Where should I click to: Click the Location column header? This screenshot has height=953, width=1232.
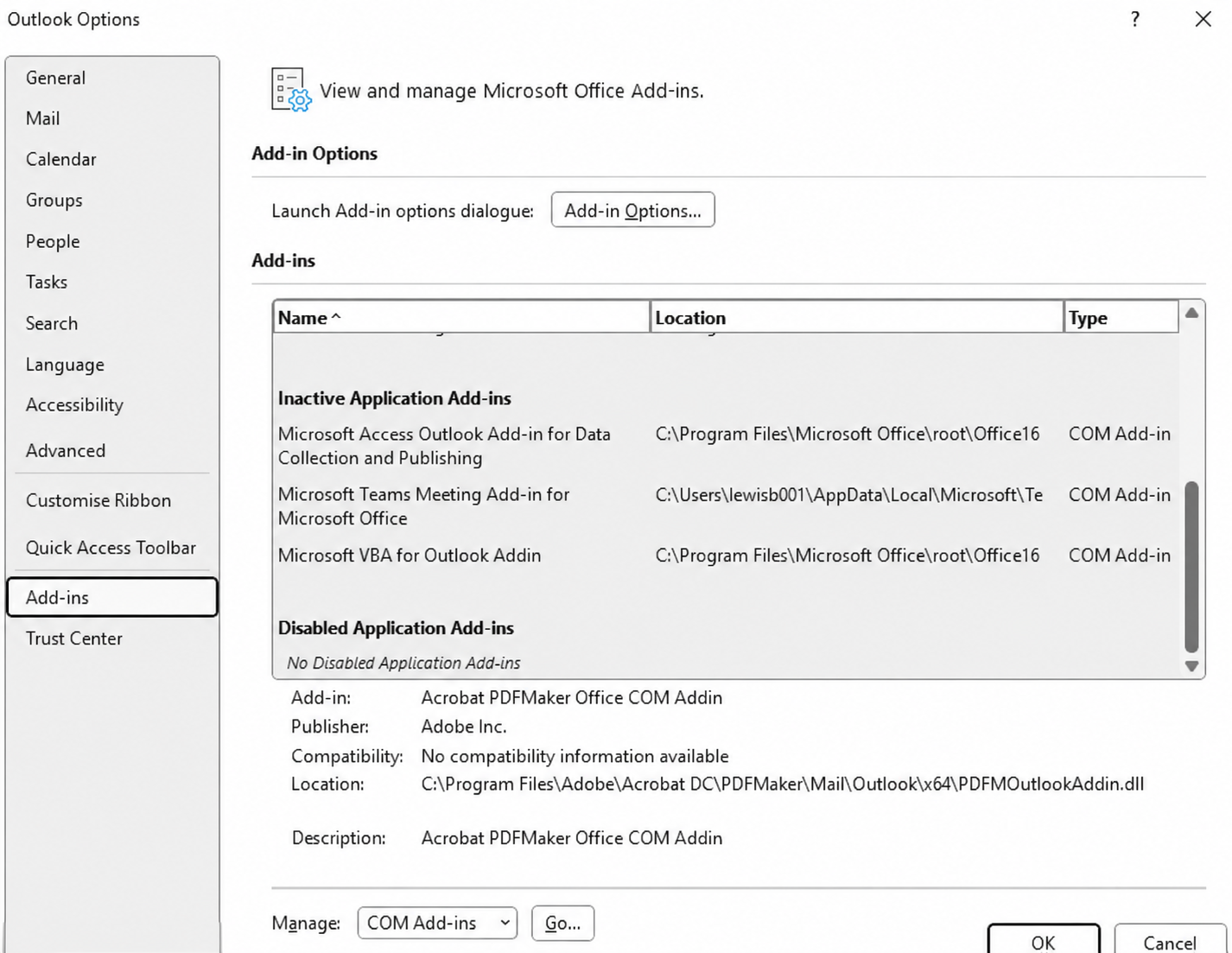pyautogui.click(x=856, y=317)
